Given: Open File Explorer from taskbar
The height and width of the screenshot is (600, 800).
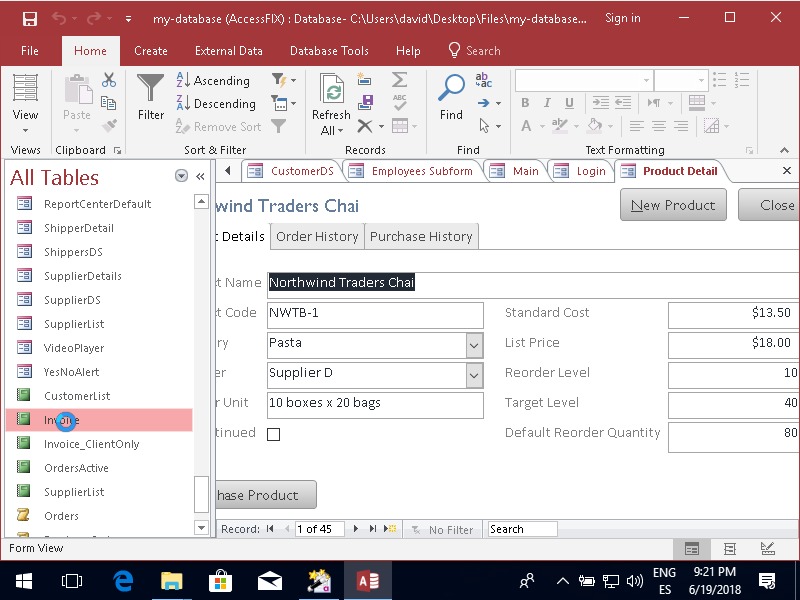Looking at the screenshot, I should click(x=172, y=581).
